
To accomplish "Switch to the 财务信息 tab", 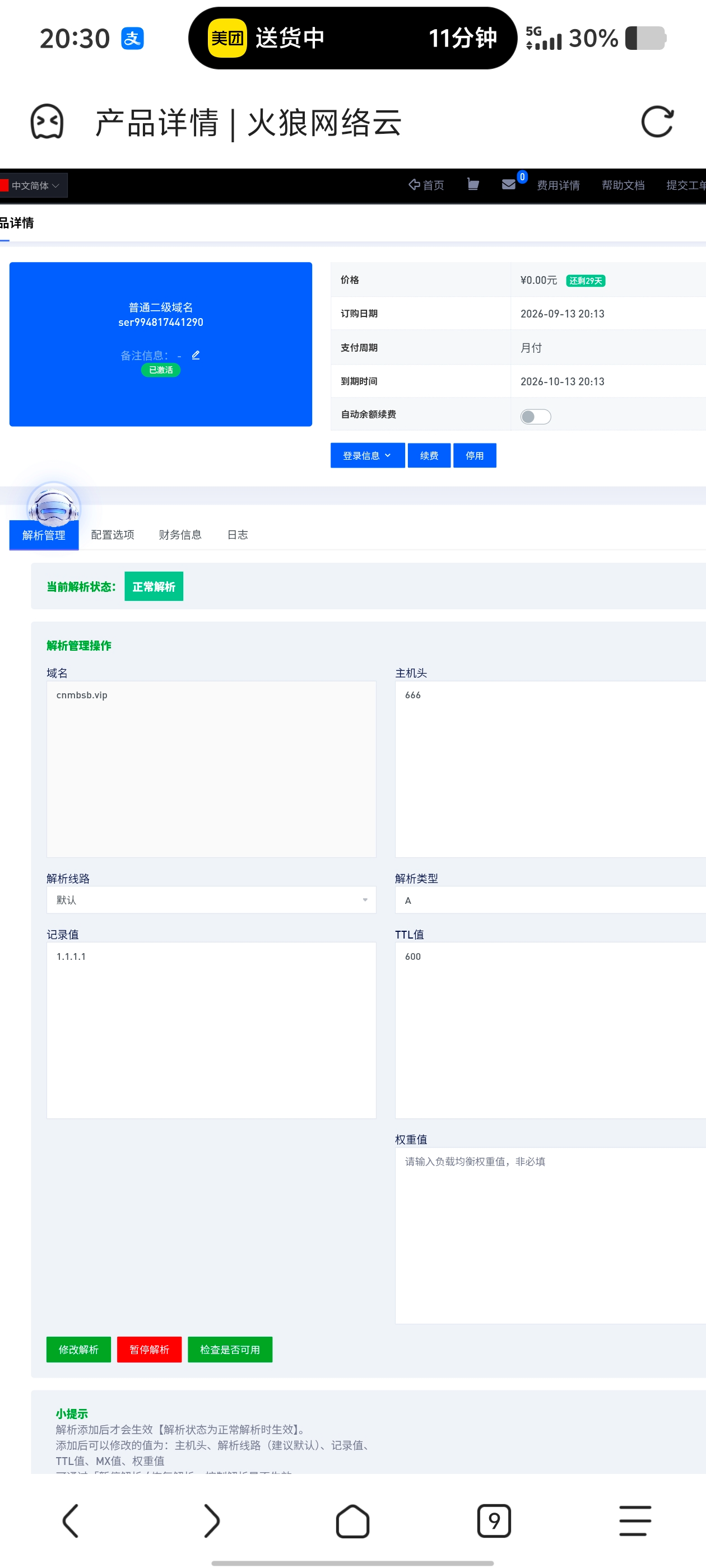I will point(180,534).
